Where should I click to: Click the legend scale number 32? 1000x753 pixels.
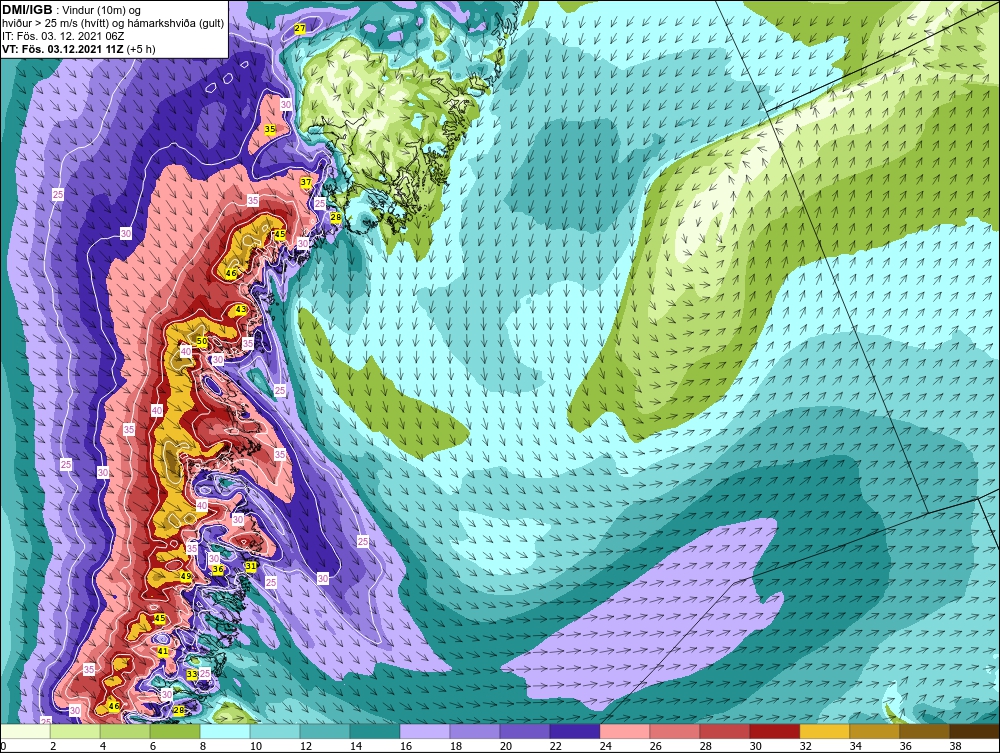[x=805, y=746]
